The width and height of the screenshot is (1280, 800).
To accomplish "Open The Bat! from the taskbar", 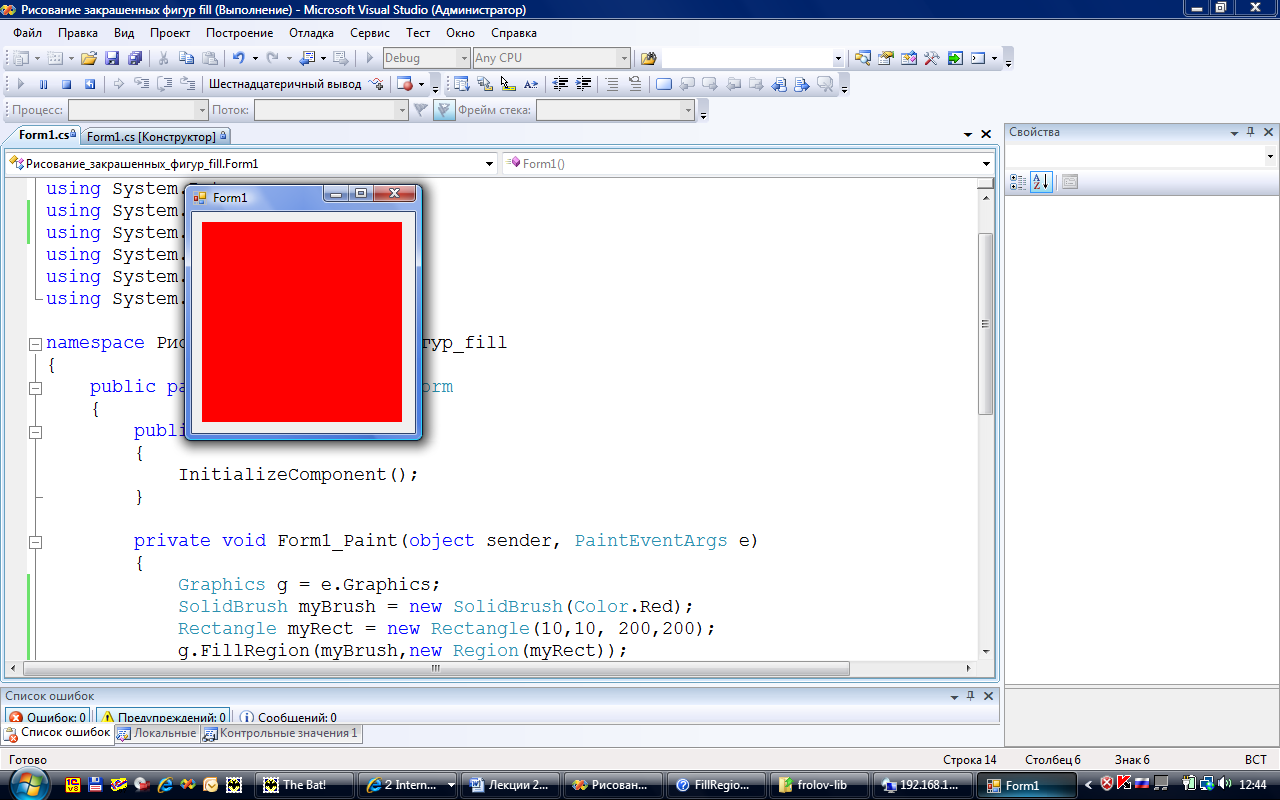I will pos(304,785).
